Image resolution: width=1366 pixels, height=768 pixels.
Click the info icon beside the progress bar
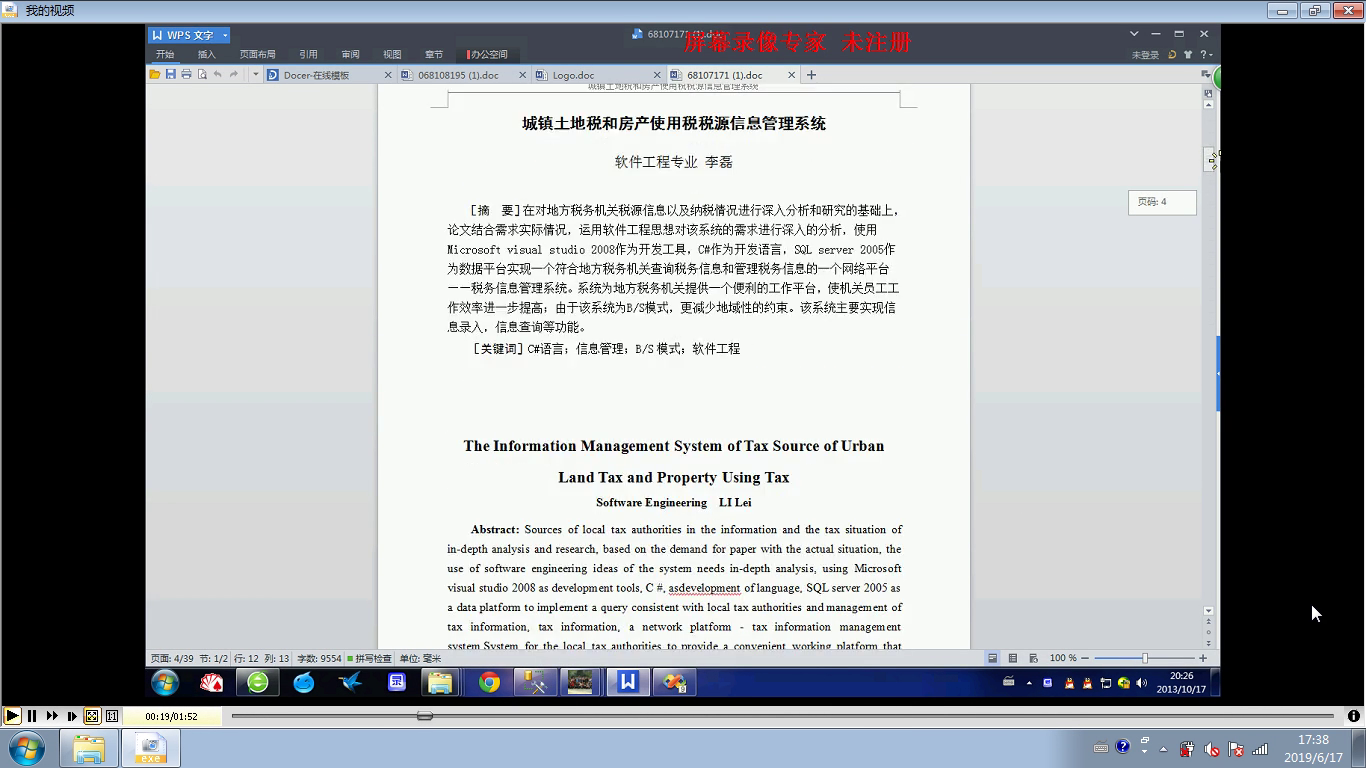point(1354,716)
